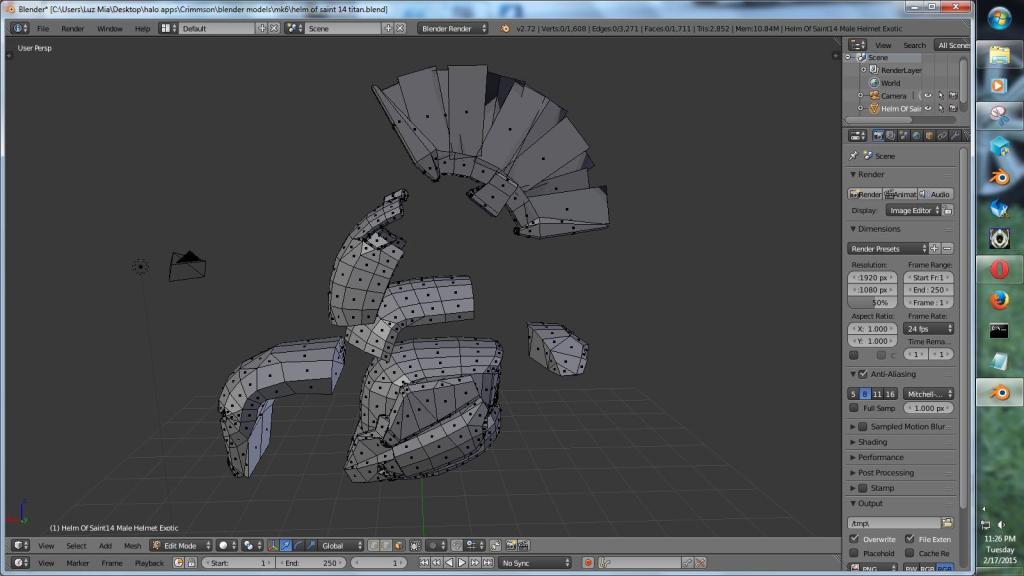Toggle Helm Of Saint visibility eye
1024x576 pixels.
(x=928, y=108)
